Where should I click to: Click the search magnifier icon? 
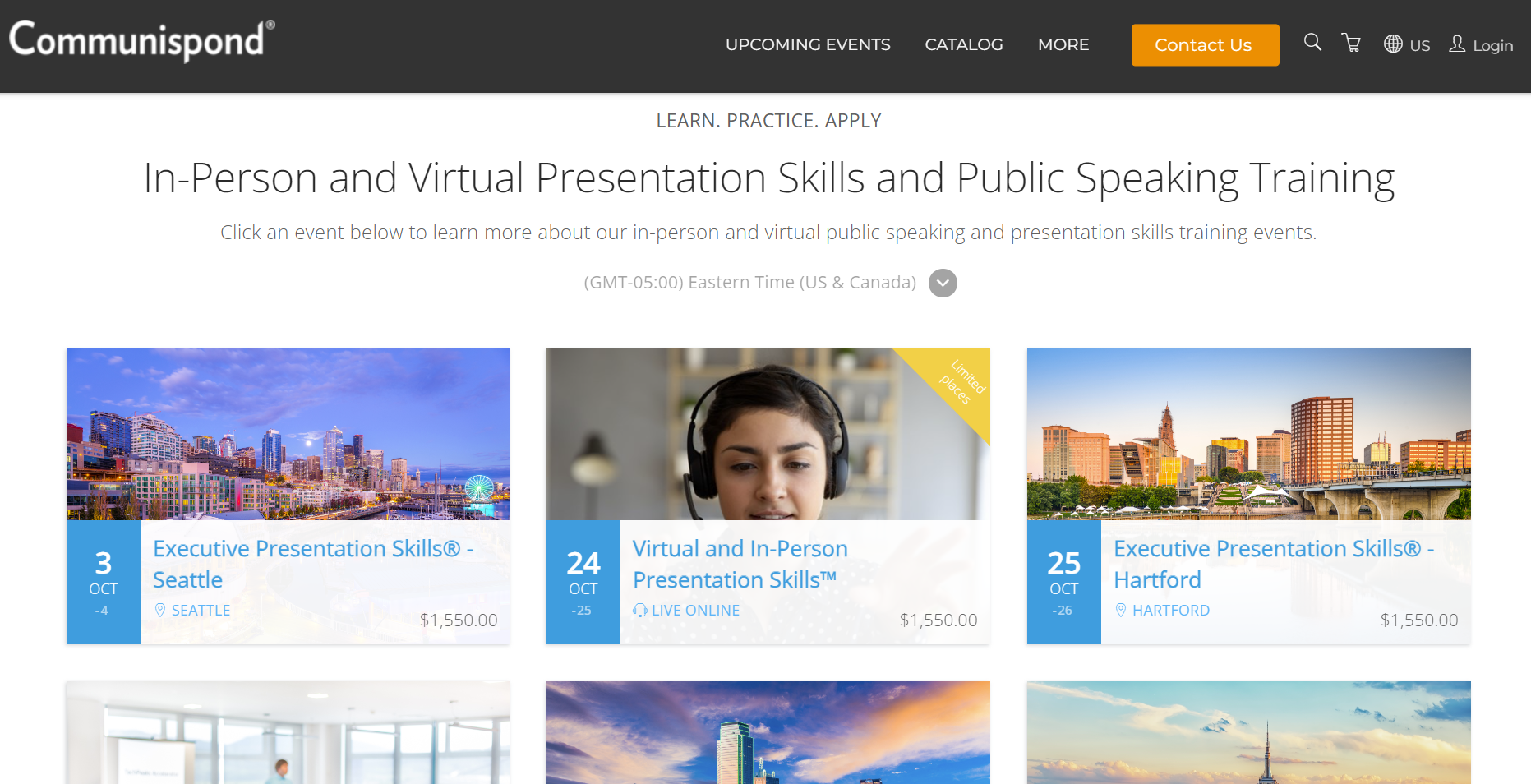click(x=1312, y=43)
